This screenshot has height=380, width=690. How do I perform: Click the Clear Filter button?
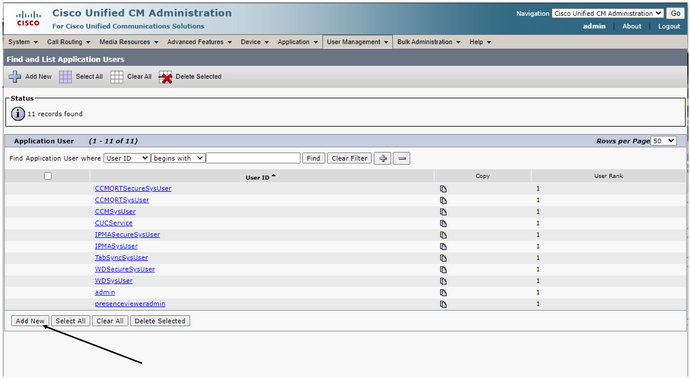point(349,158)
